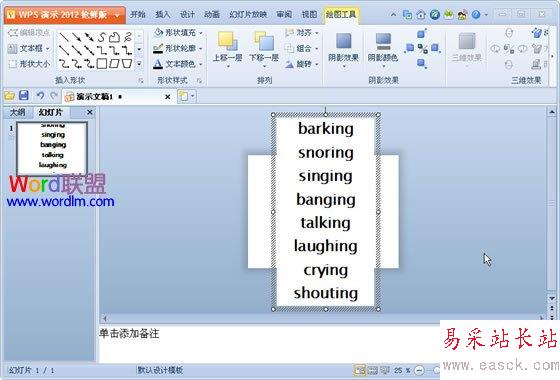Open the 文本框 dropdown

coord(29,48)
